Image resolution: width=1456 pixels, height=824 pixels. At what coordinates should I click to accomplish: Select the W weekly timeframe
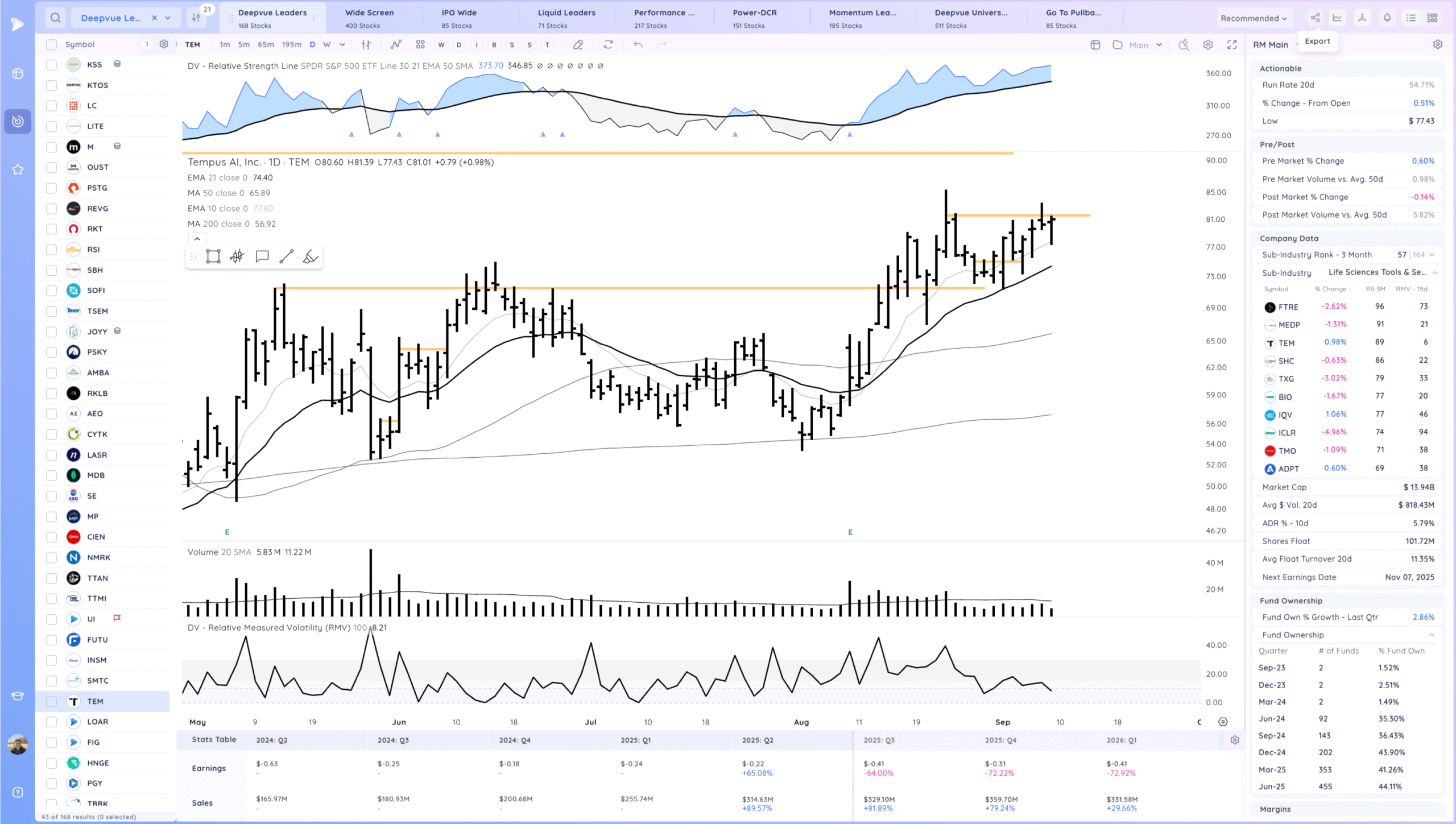coord(326,44)
